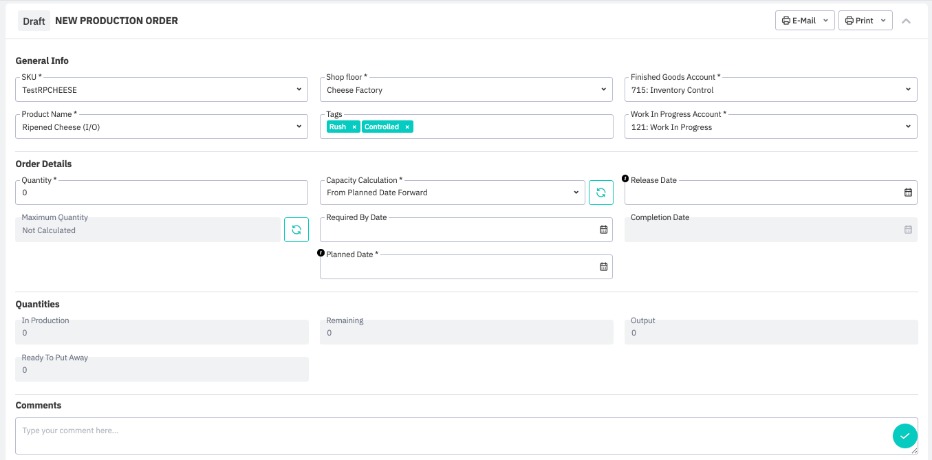This screenshot has width=932, height=460.
Task: Click the Planned Date info icon
Action: point(321,253)
